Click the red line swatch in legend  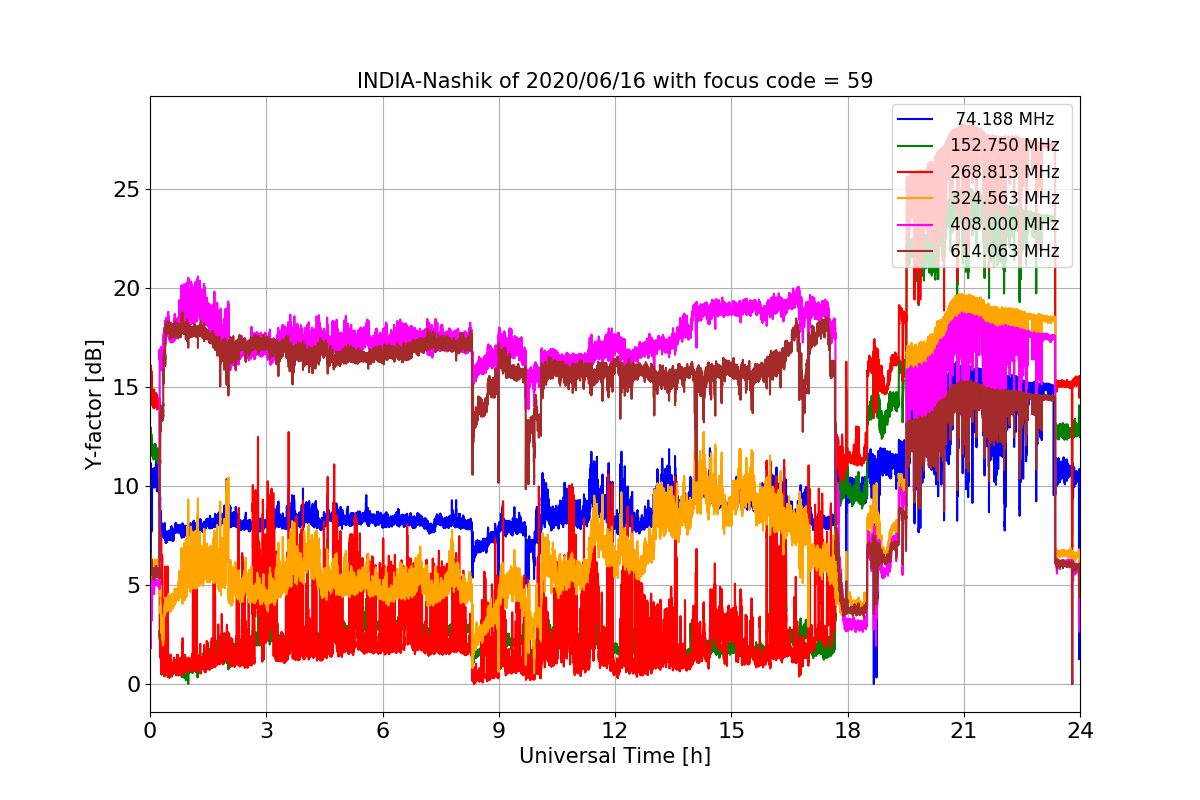coord(915,172)
